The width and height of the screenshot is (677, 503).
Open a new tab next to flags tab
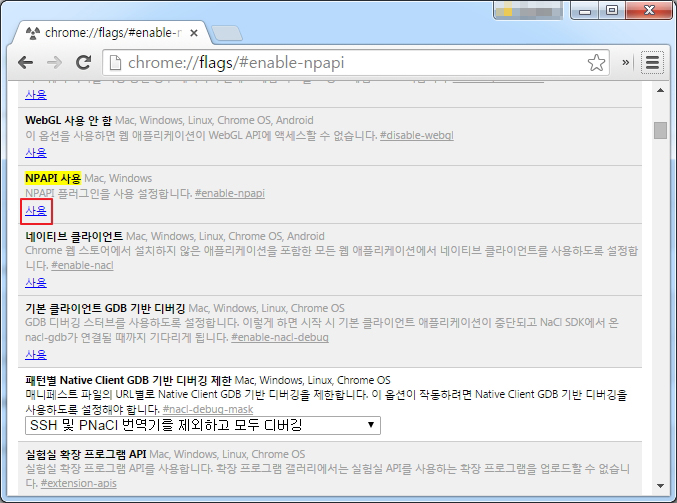227,32
